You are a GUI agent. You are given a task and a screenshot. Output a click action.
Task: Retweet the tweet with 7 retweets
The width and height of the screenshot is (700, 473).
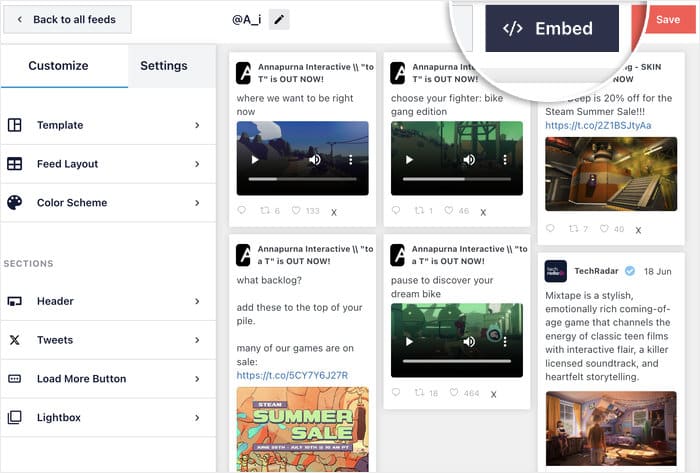574,228
